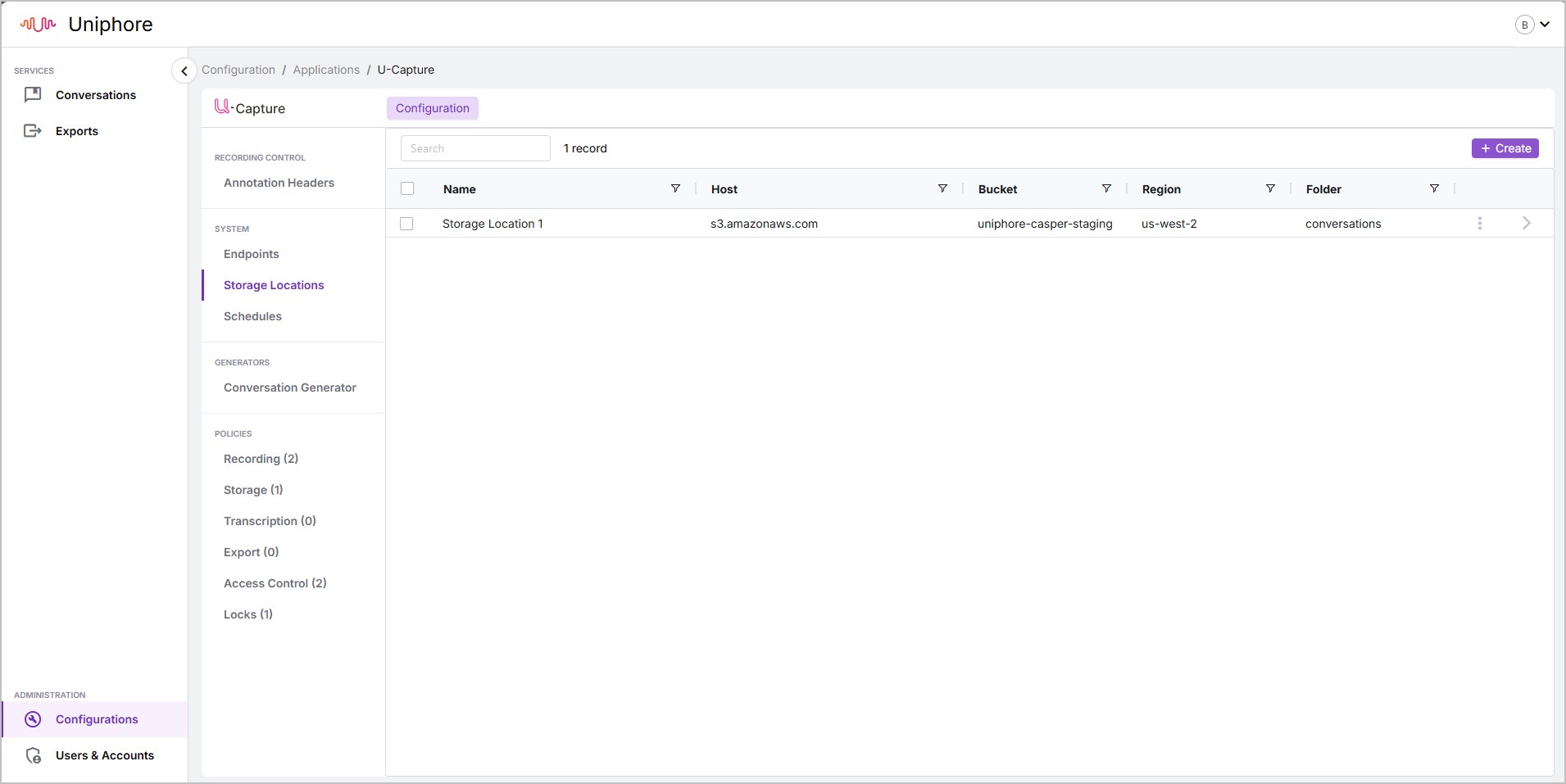This screenshot has height=784, width=1566.
Task: Open Region column filter
Action: point(1270,188)
